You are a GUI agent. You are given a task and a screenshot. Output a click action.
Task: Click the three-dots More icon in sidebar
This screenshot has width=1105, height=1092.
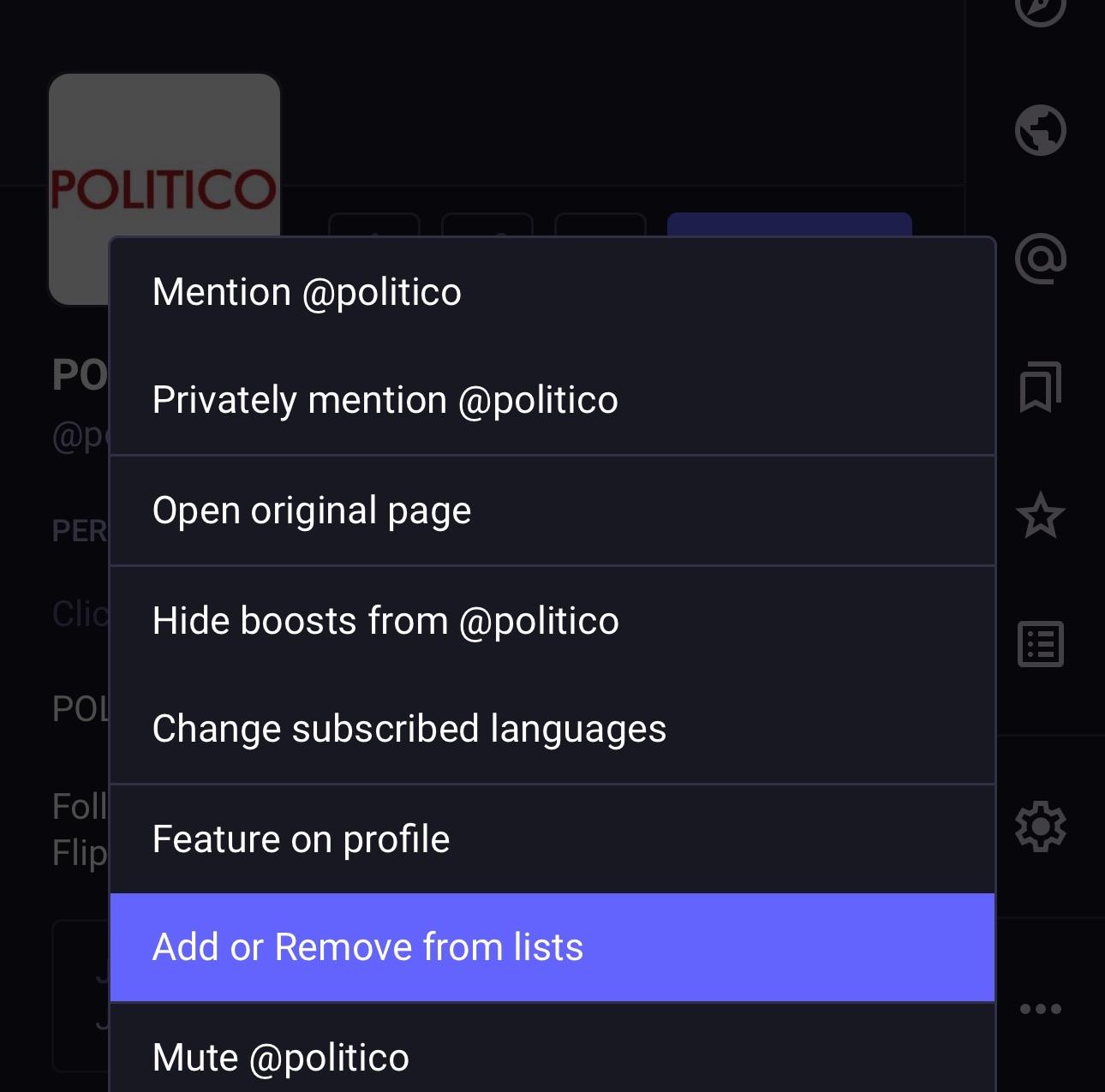(1040, 1009)
